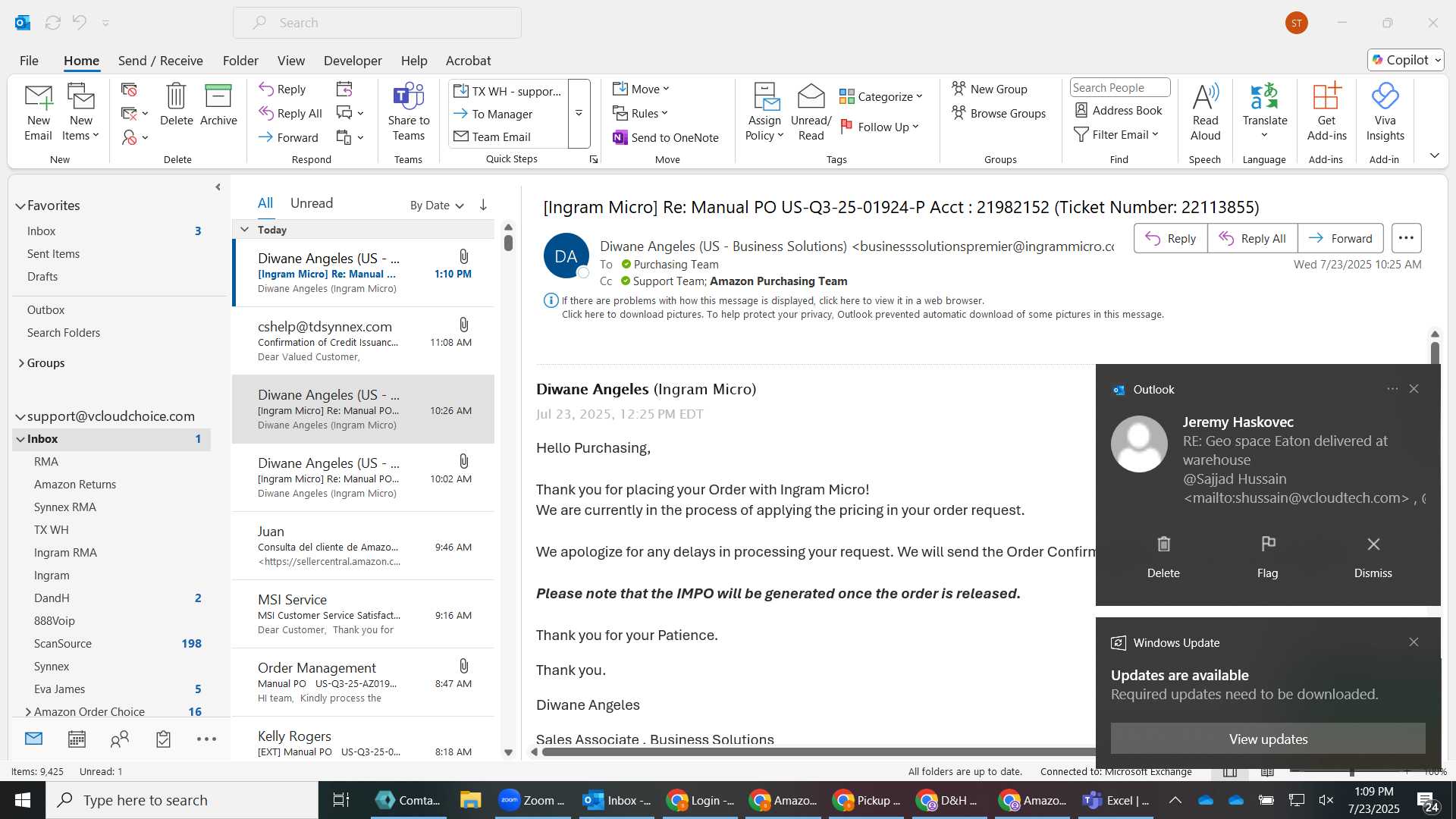Open Assign Policy menu
The image size is (1456, 819).
click(x=764, y=112)
